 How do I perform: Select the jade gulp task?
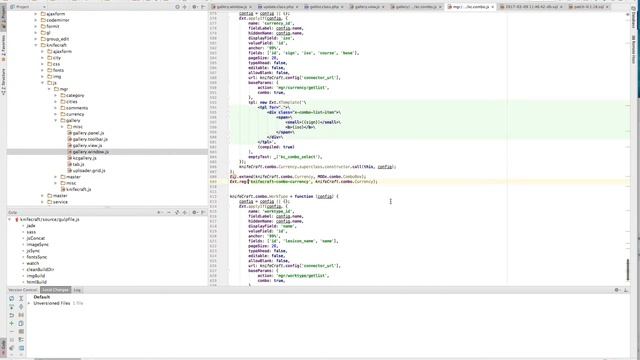coord(31,226)
